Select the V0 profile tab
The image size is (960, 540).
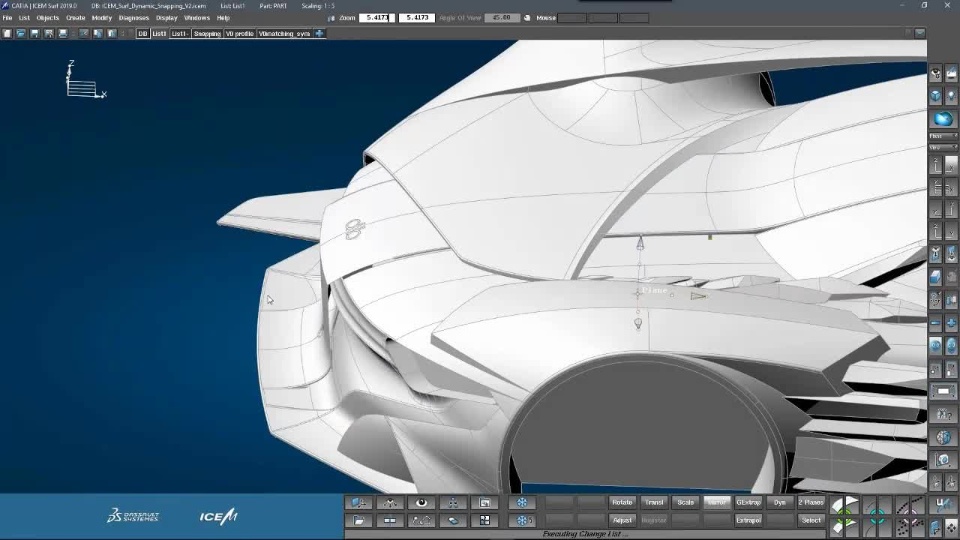(239, 34)
